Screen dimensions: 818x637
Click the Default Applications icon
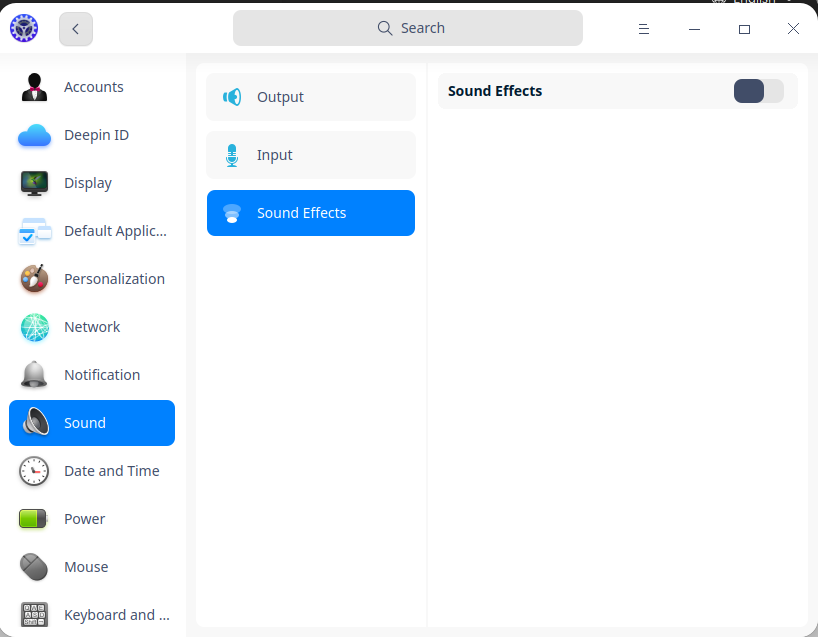(x=34, y=231)
